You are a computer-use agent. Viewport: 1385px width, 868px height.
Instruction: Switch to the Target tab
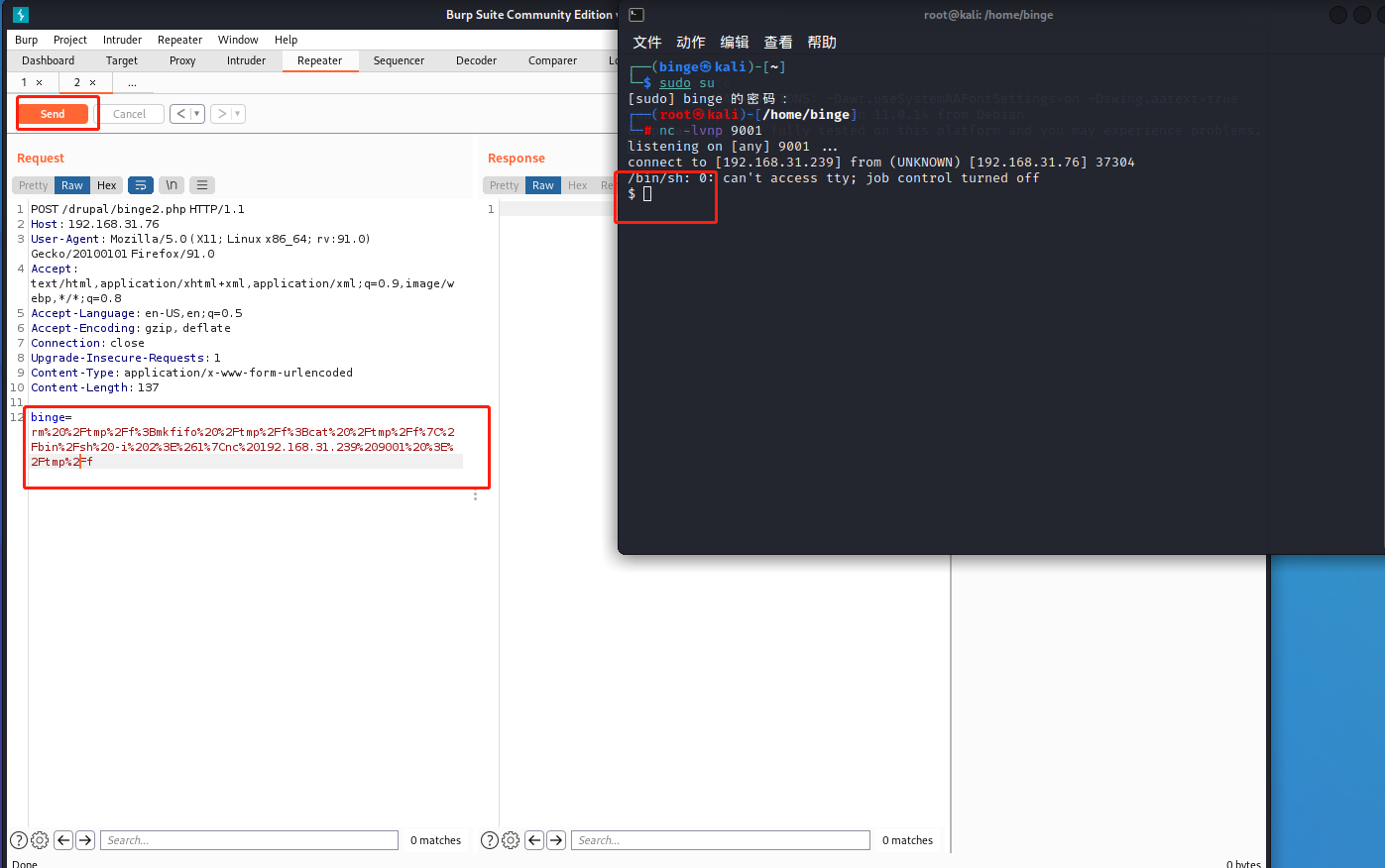(x=122, y=60)
